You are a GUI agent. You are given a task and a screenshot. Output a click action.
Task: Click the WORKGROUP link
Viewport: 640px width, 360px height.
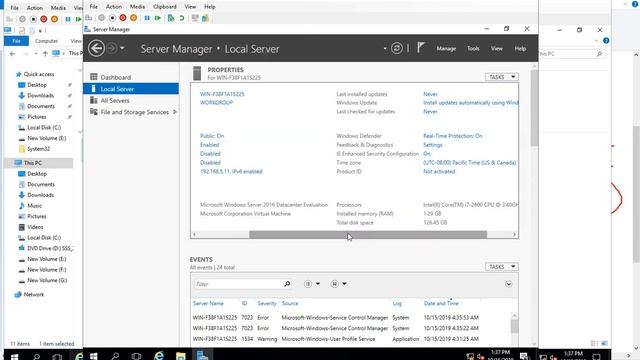pos(216,102)
